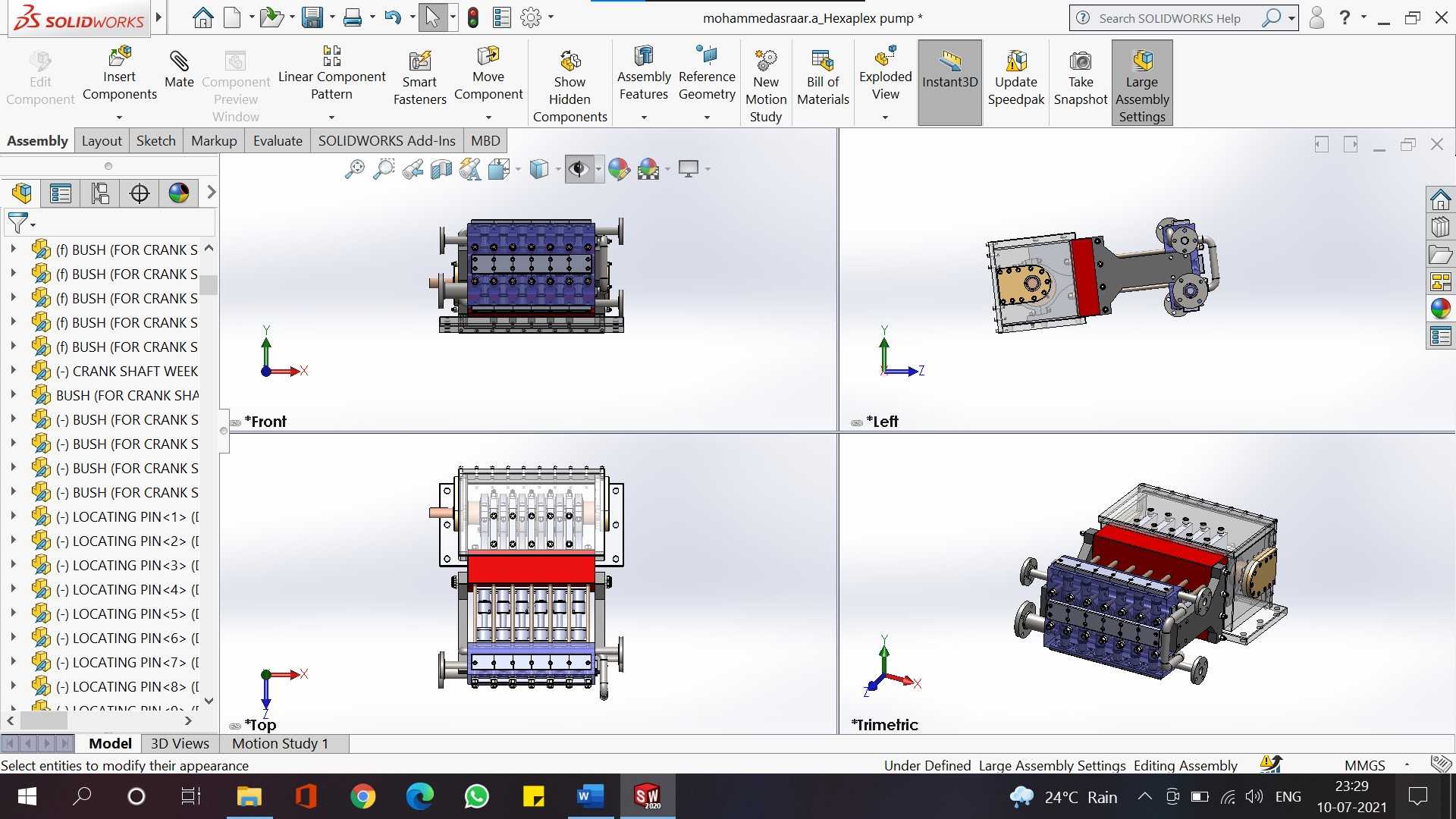Expand LOCATING PIN<1> tree node
The width and height of the screenshot is (1456, 819).
[13, 516]
